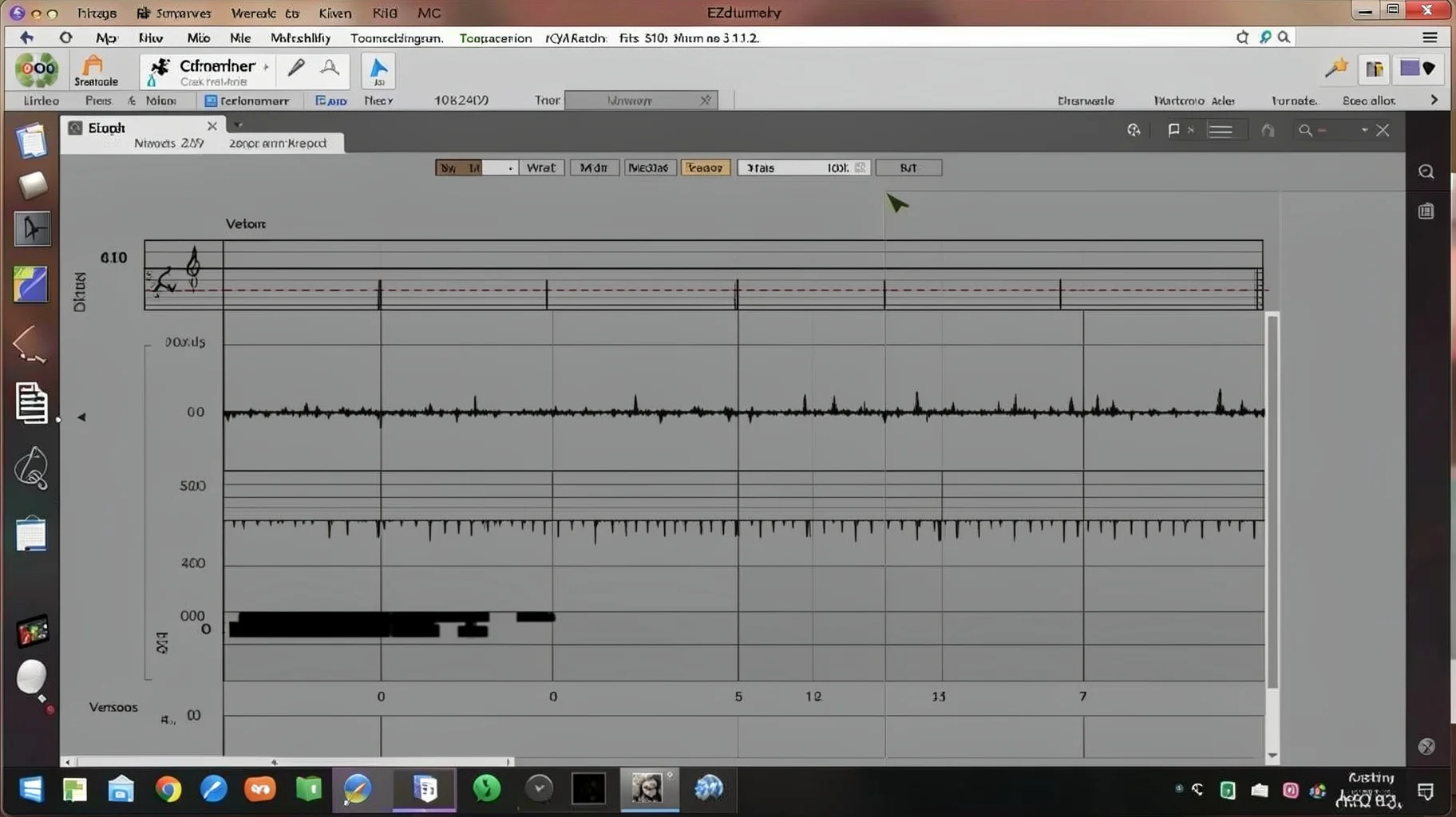Image resolution: width=1456 pixels, height=817 pixels.
Task: Open the Mifeshlify menu item
Action: pos(300,37)
